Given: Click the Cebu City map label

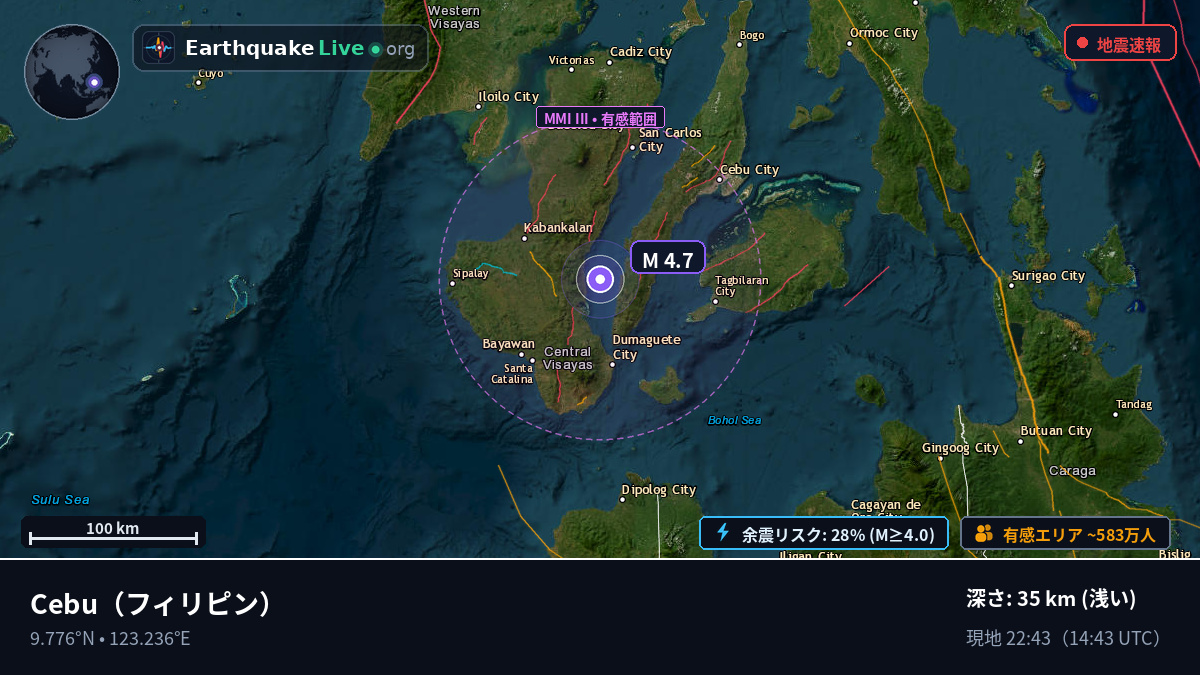Looking at the screenshot, I should click(x=750, y=170).
